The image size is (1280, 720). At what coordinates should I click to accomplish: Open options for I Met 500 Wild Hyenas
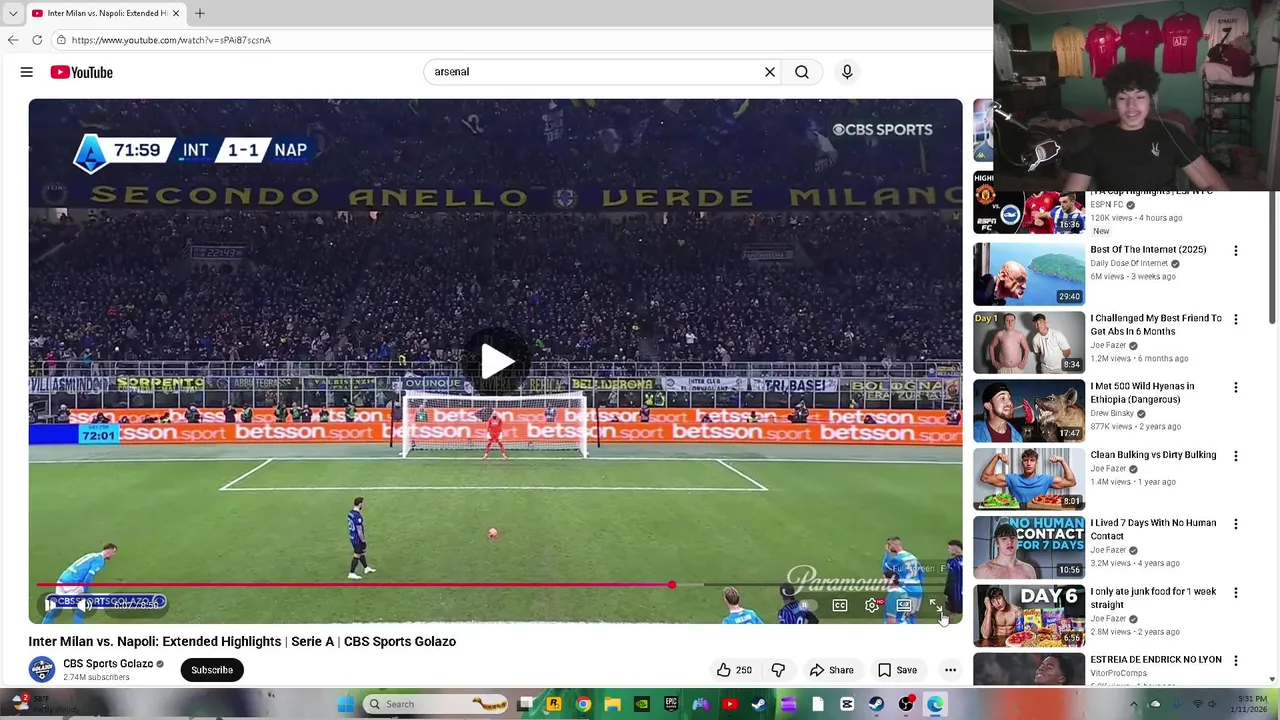[1235, 387]
